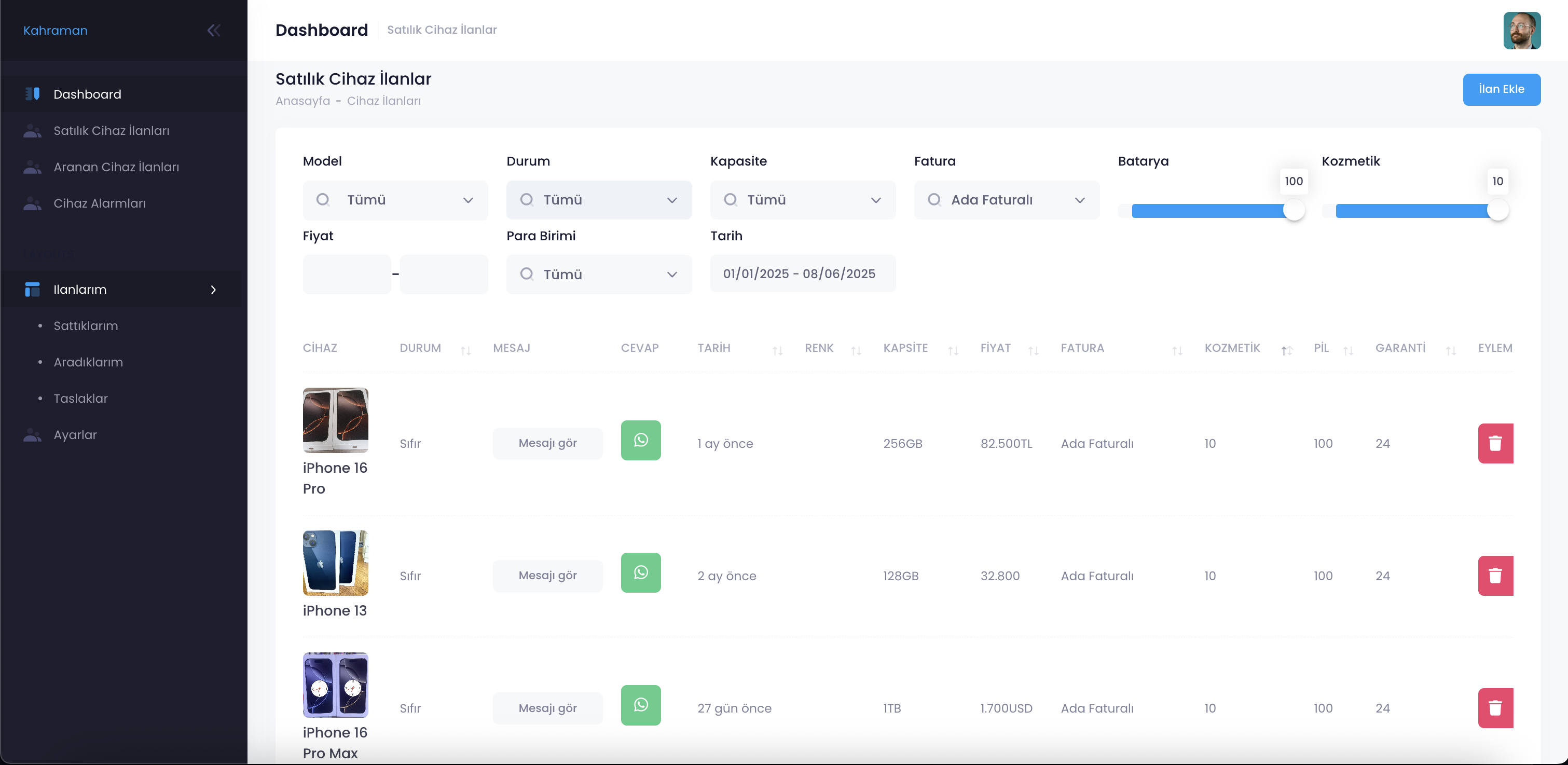The height and width of the screenshot is (765, 1568).
Task: Open the Fatura dropdown showing Ada Faturalı
Action: pos(1006,200)
